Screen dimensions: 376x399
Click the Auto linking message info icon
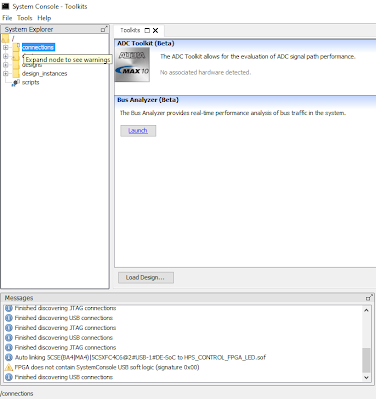9,358
